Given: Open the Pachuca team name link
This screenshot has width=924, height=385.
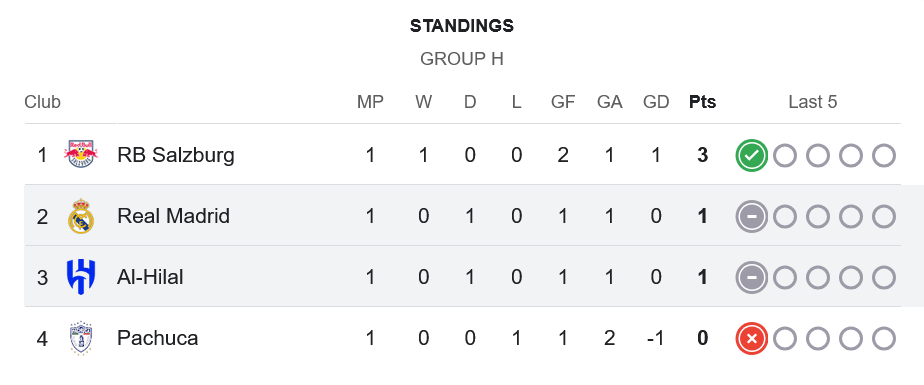Looking at the screenshot, I should point(157,338).
